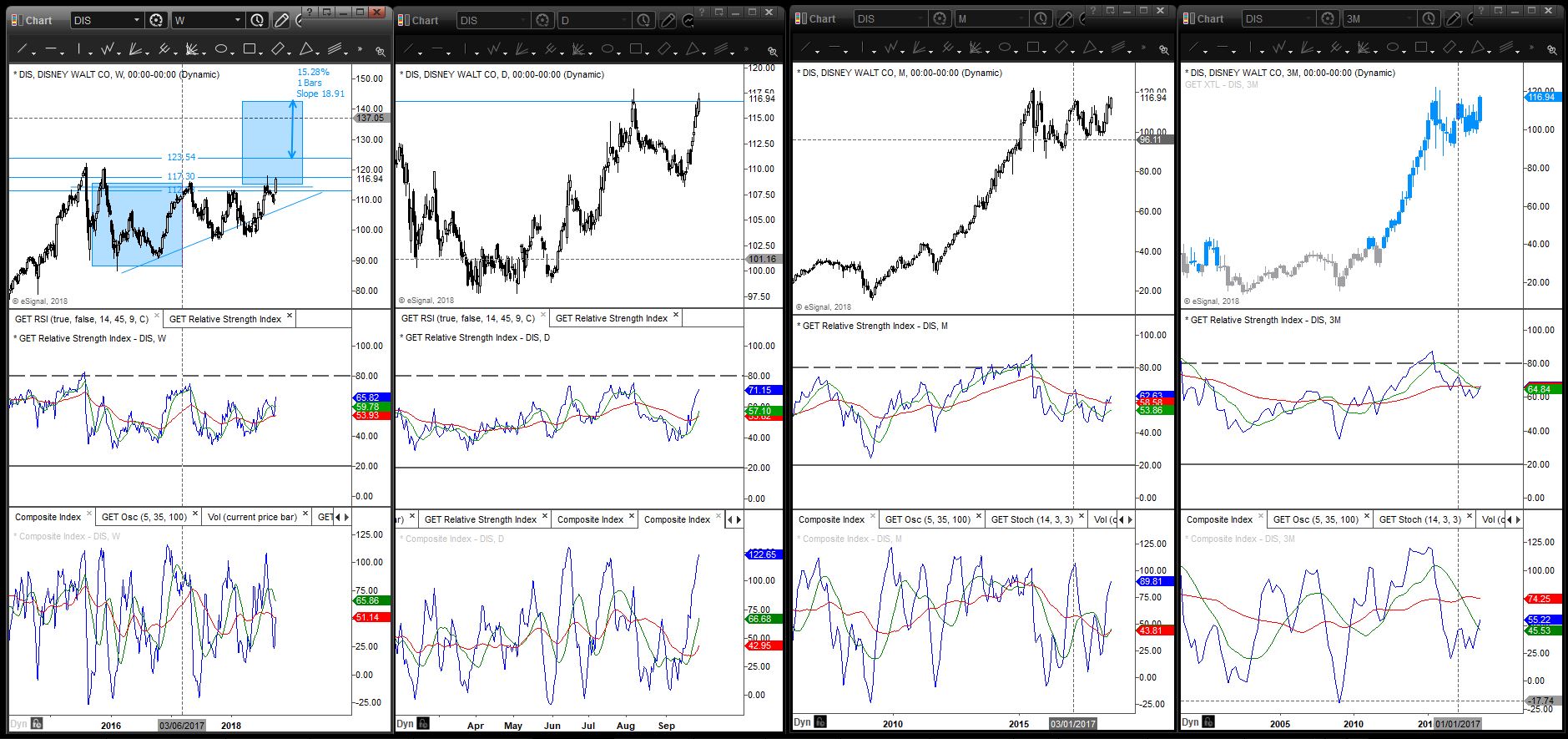Click the 122.65 Composite Index value in the daily (D) chart

click(x=762, y=554)
